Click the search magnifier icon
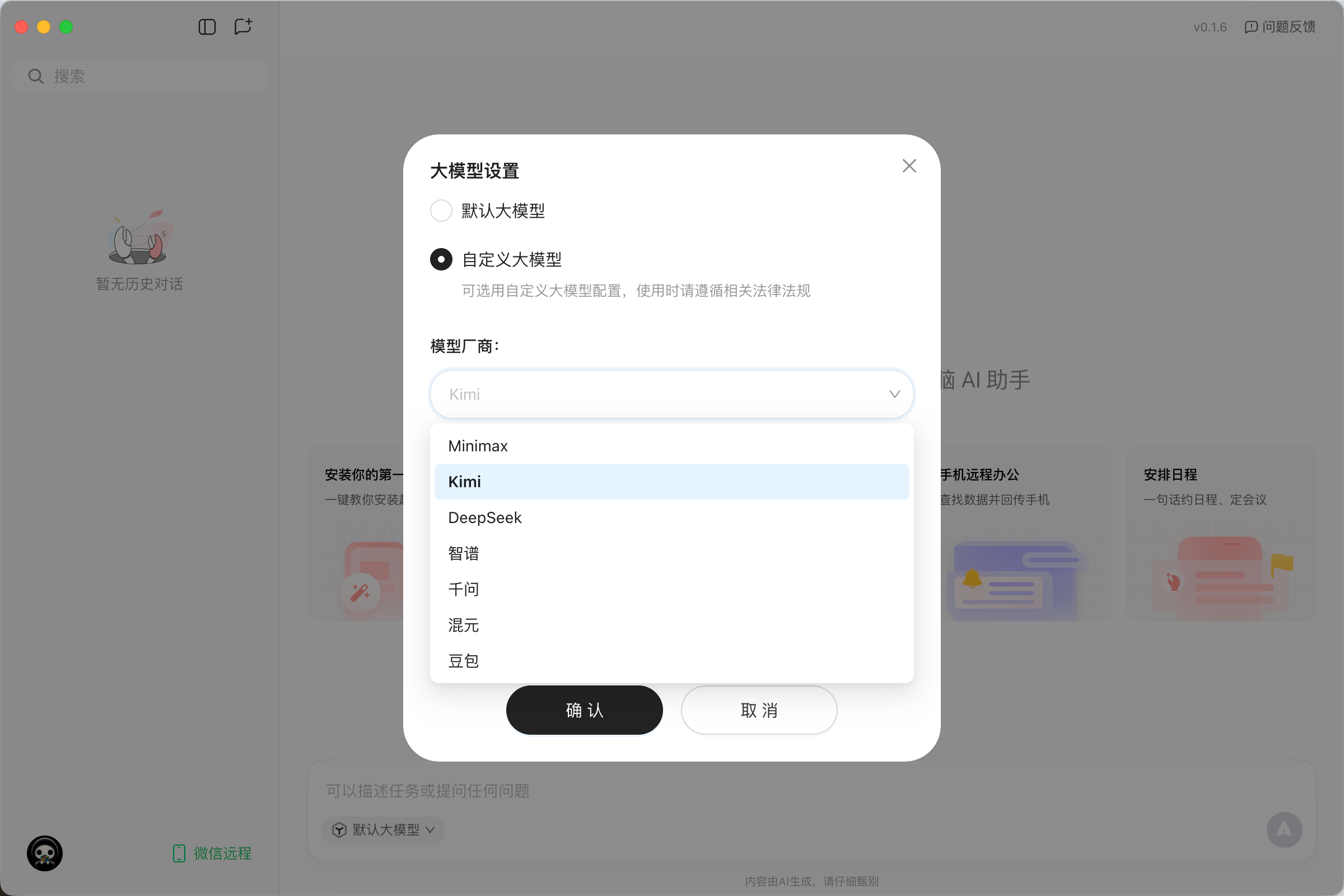This screenshot has width=1344, height=896. tap(35, 76)
